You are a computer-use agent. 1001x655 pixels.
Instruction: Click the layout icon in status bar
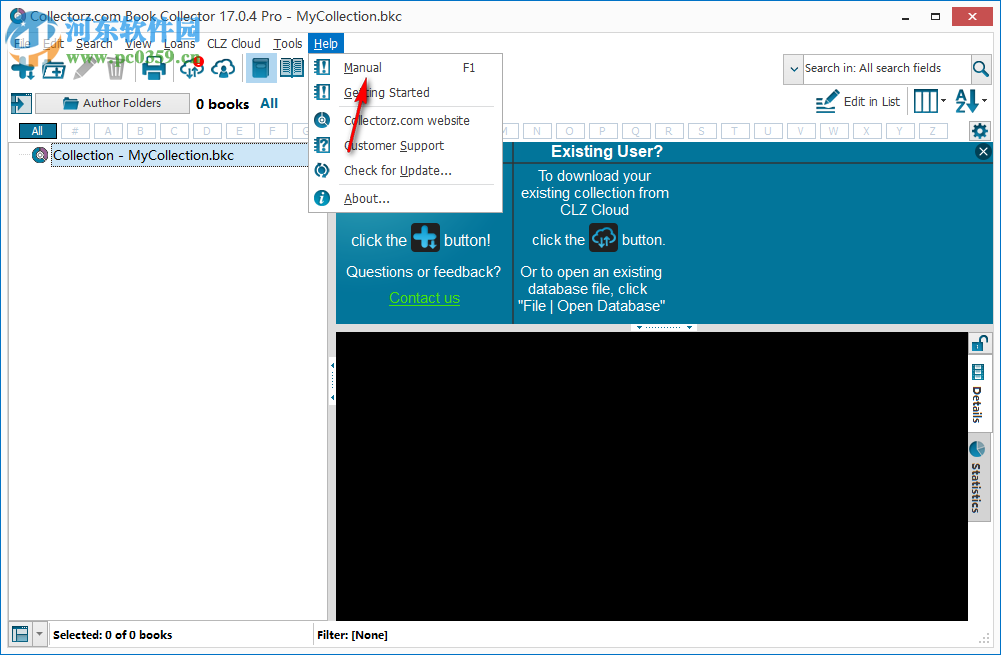(x=20, y=634)
